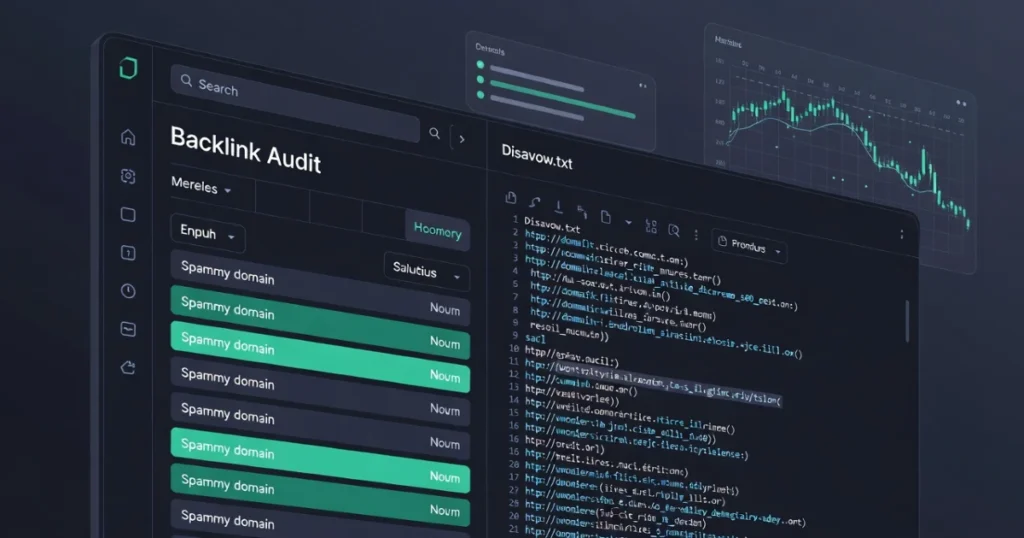
Task: Open the Home icon in sidebar
Action: (x=127, y=137)
